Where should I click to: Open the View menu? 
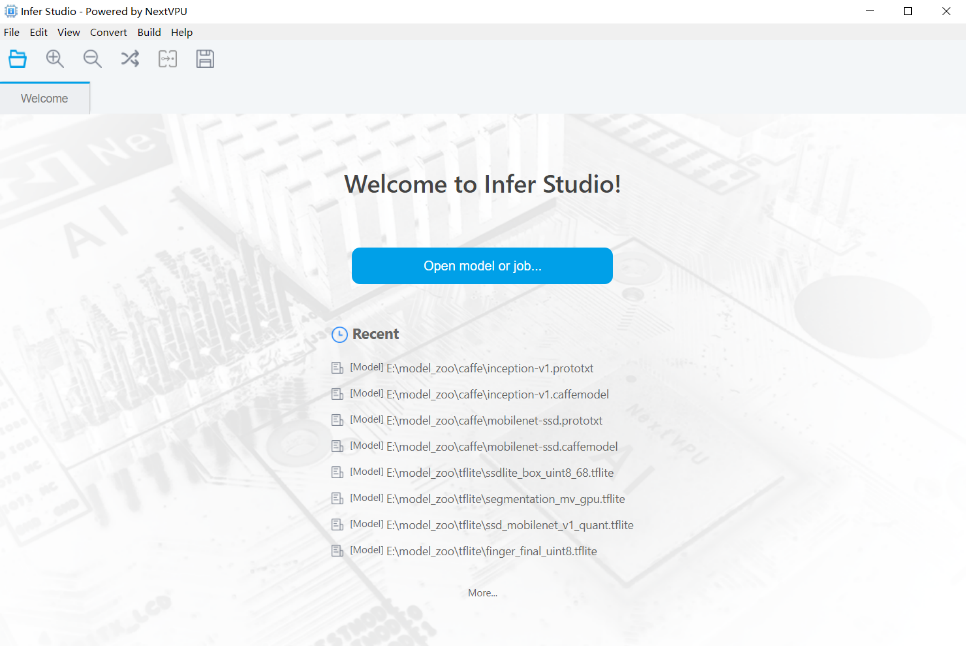68,33
